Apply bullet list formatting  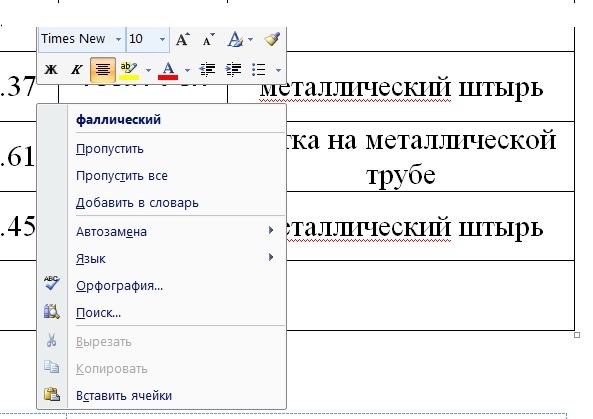point(259,70)
